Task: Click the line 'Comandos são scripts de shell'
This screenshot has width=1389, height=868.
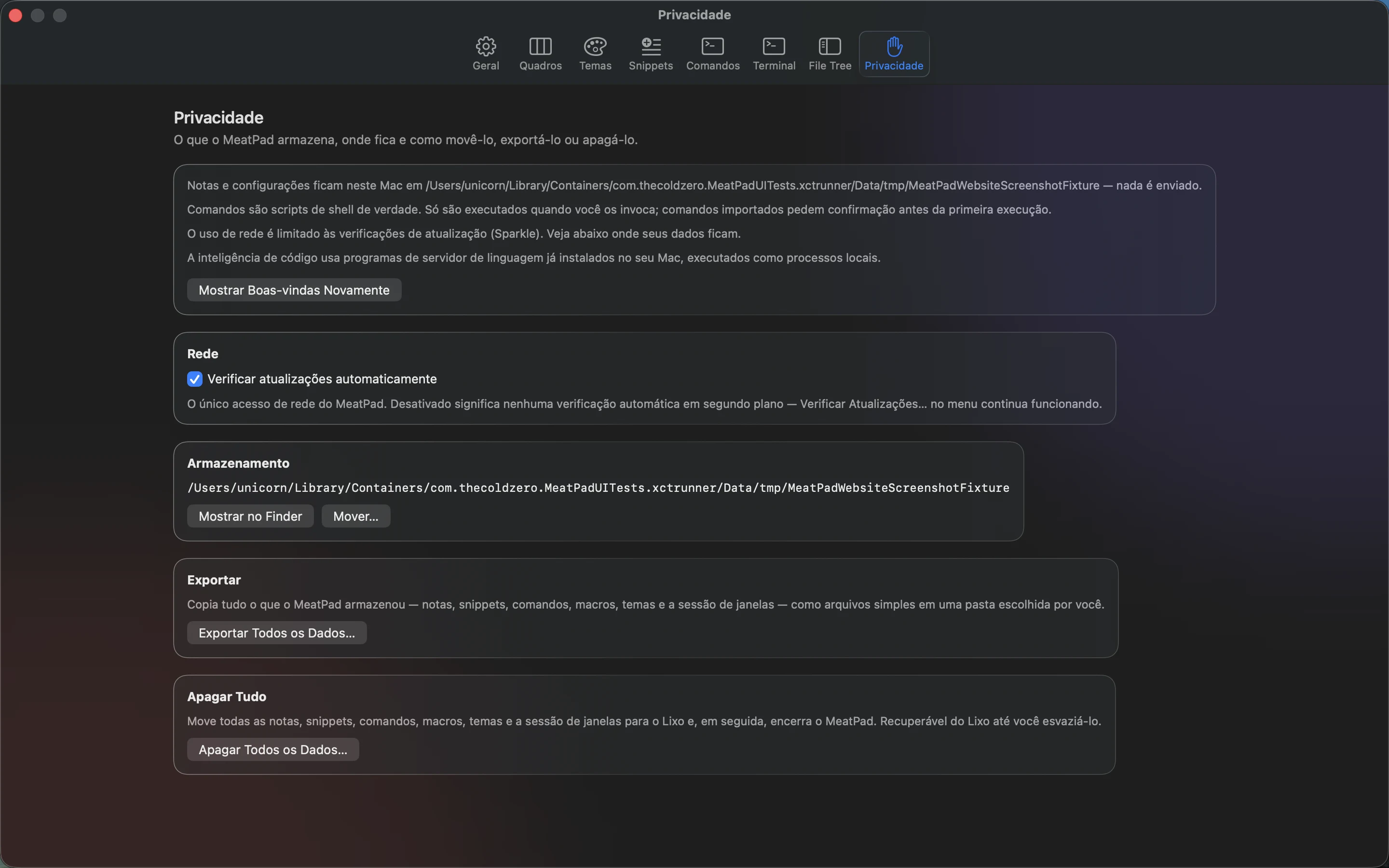Action: [619, 210]
